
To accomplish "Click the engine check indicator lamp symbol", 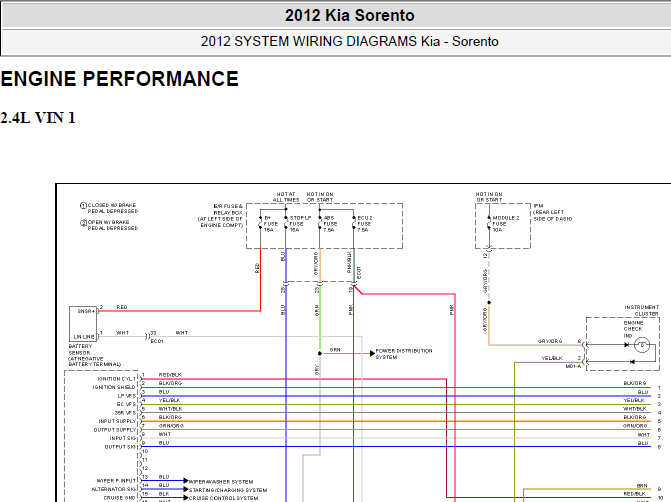I will pyautogui.click(x=642, y=345).
